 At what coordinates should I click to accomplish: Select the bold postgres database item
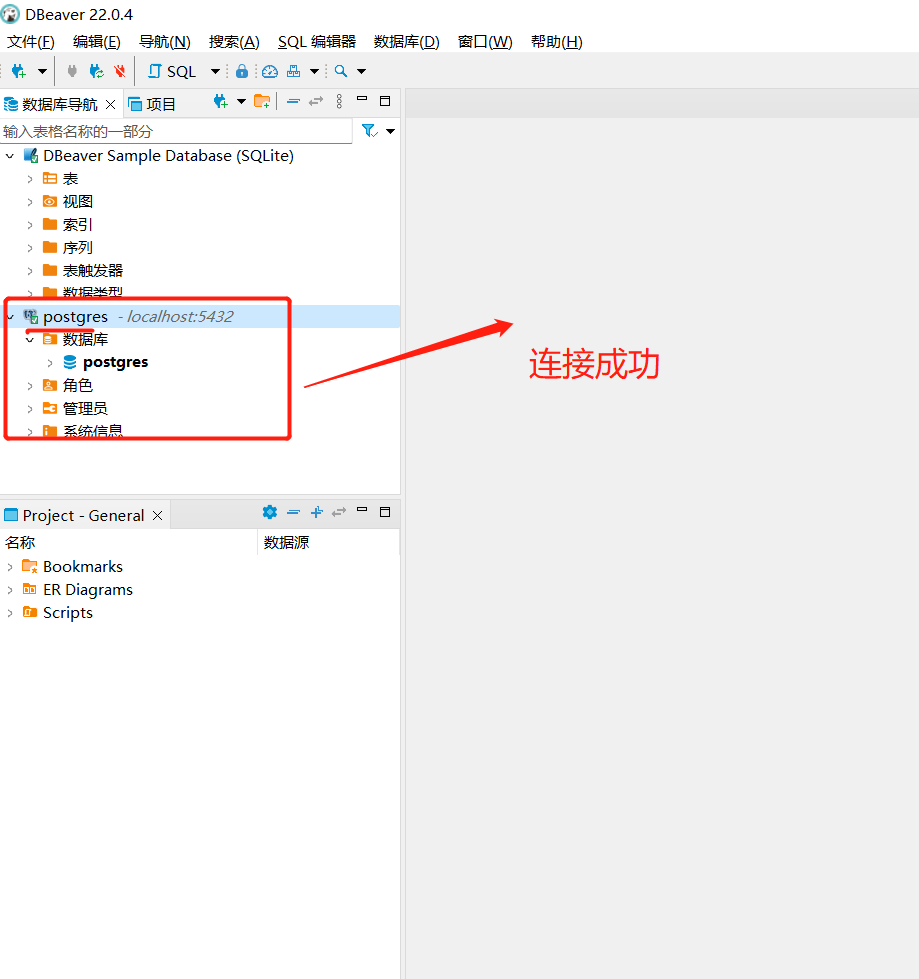point(115,362)
